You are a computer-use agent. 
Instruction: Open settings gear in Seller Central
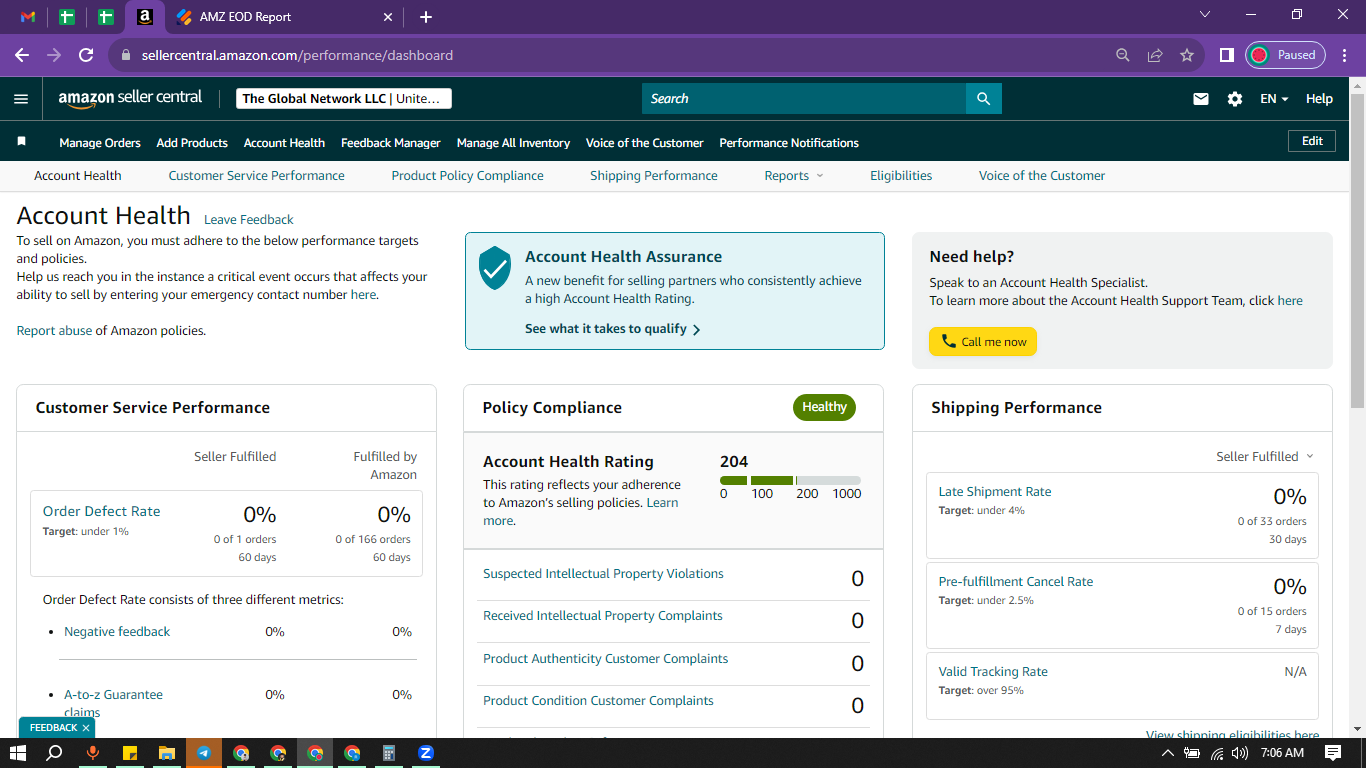coord(1235,99)
